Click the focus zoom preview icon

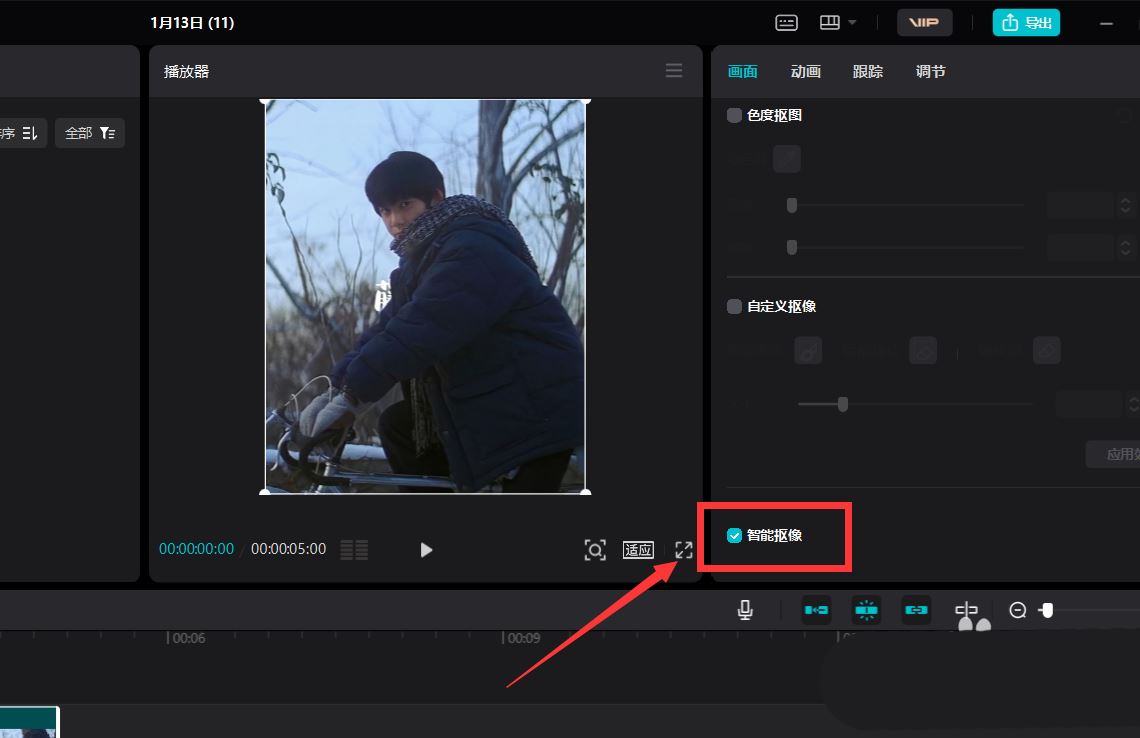(595, 550)
